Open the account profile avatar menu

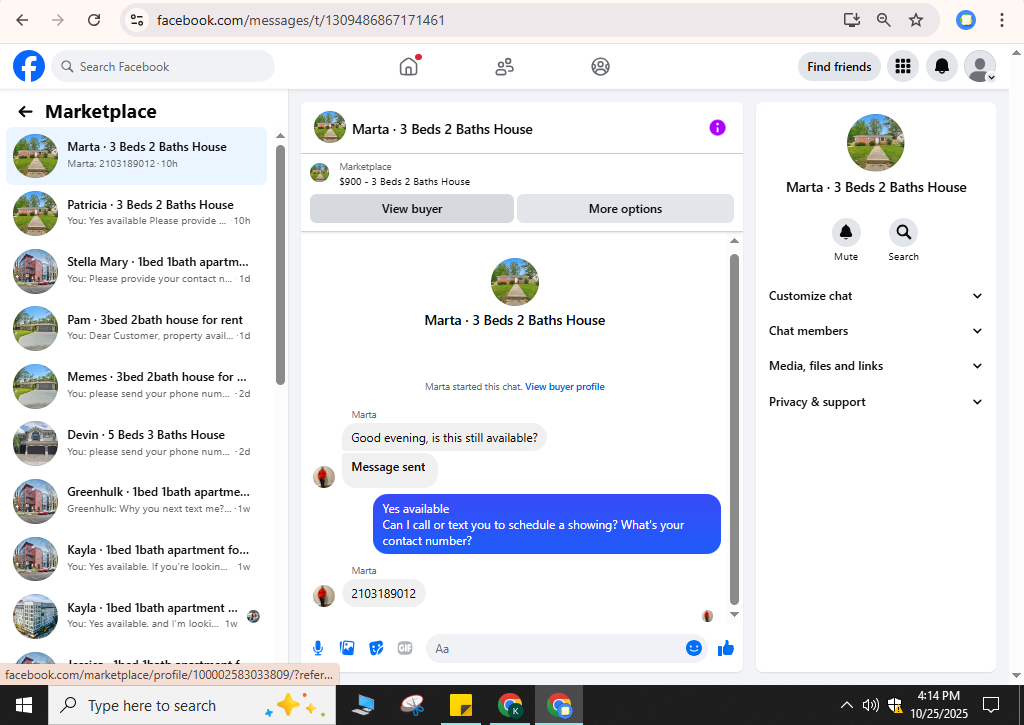point(980,66)
